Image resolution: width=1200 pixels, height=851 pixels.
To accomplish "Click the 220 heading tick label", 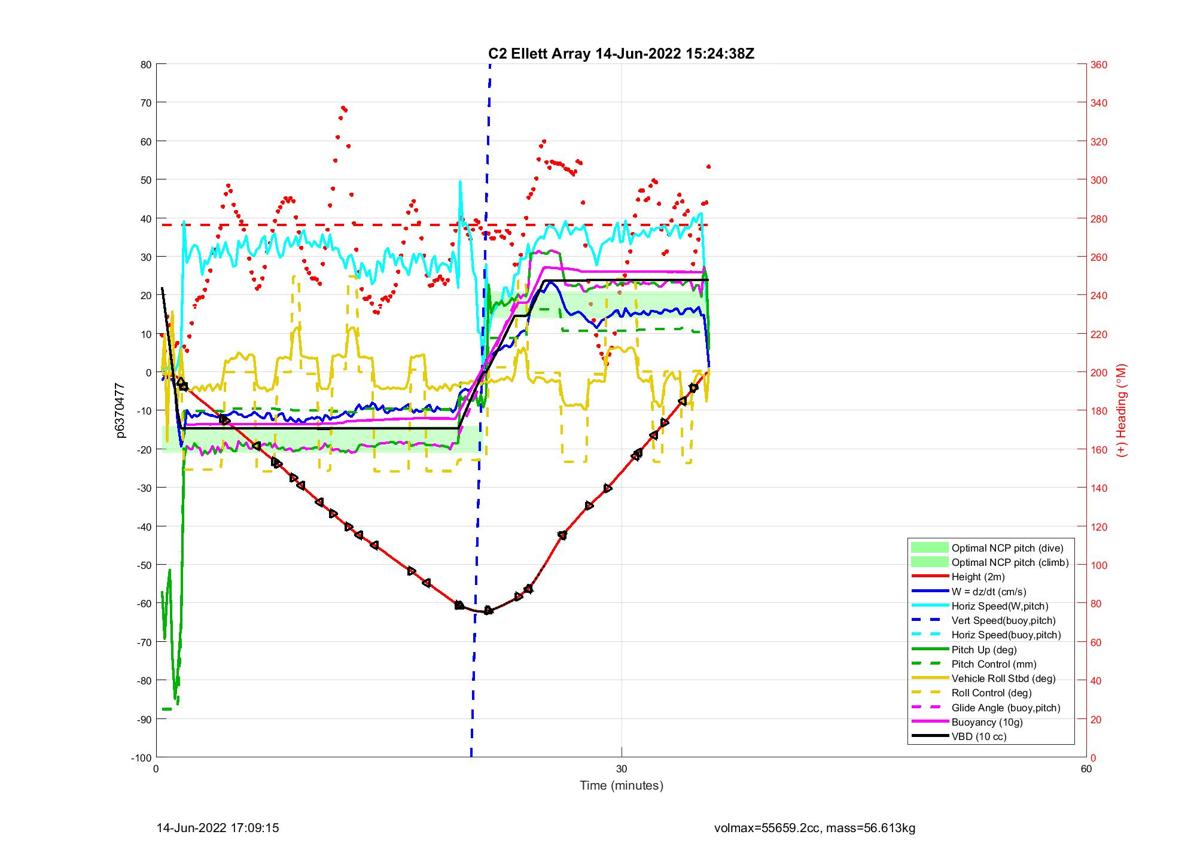I will (x=1099, y=334).
